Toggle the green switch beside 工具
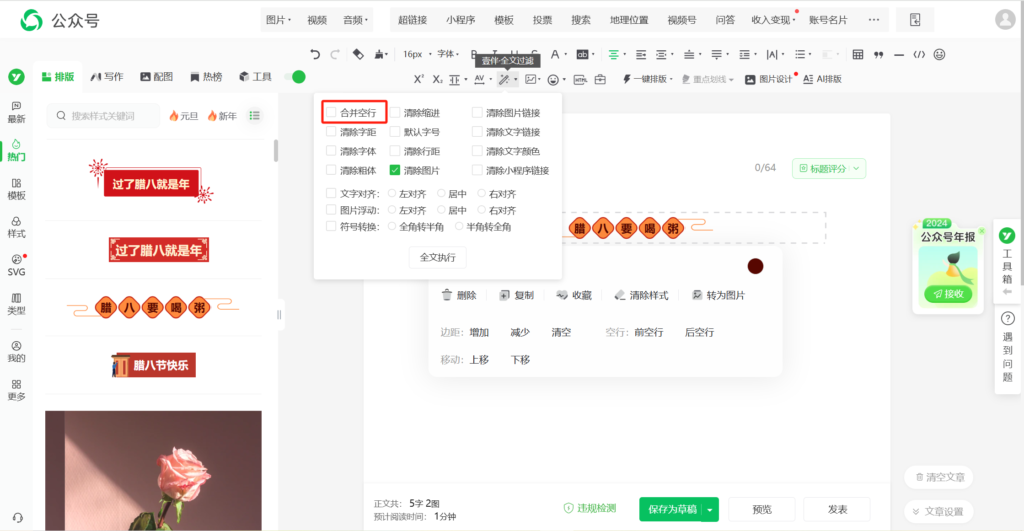 click(295, 77)
